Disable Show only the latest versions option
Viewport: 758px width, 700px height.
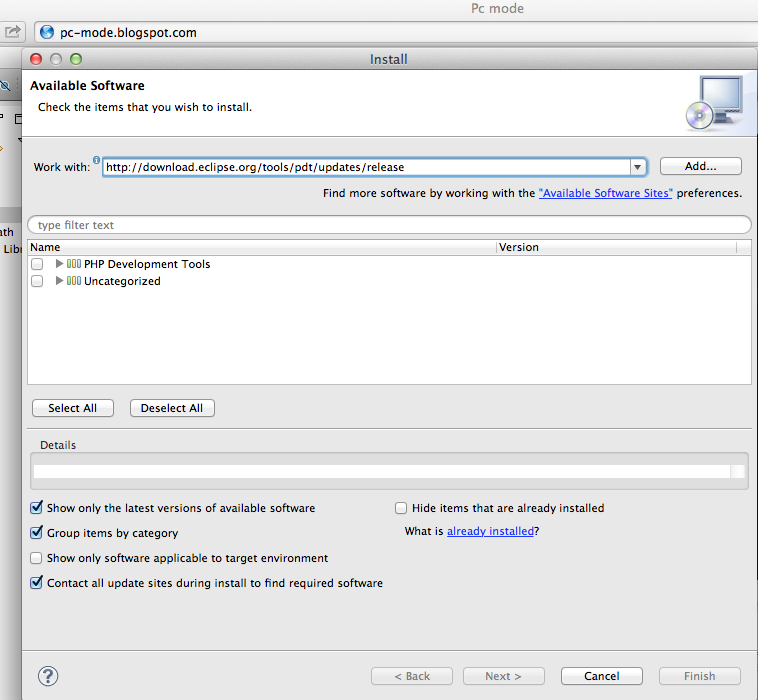(x=36, y=508)
